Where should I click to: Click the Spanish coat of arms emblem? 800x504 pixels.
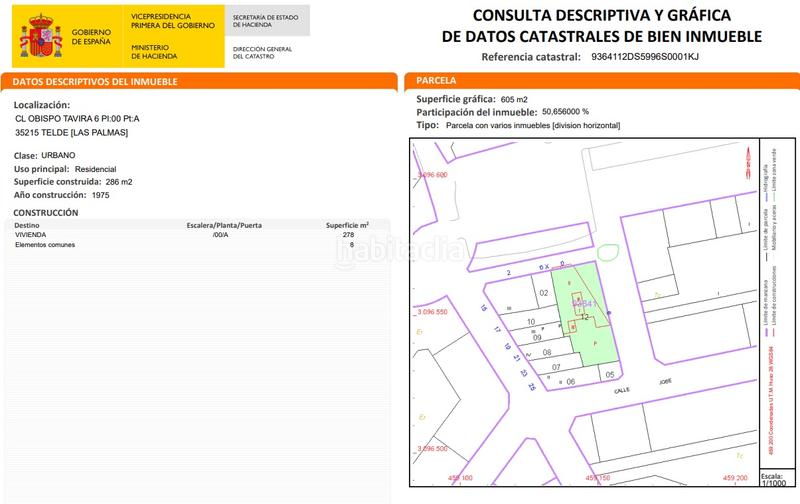click(x=41, y=36)
